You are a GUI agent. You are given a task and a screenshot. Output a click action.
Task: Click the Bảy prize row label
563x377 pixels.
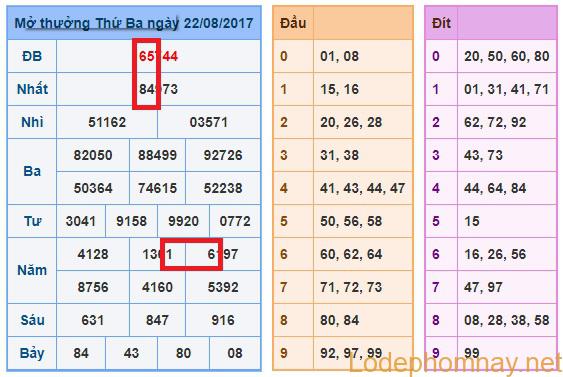click(32, 353)
